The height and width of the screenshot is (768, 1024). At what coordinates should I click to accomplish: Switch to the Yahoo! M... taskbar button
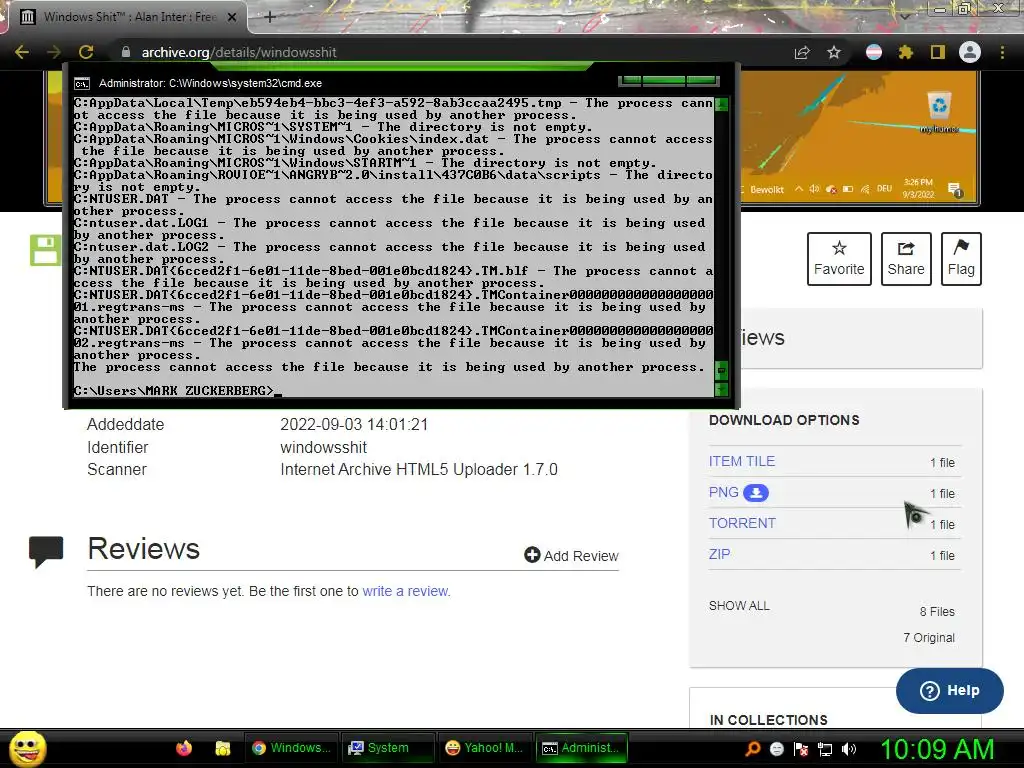point(485,748)
